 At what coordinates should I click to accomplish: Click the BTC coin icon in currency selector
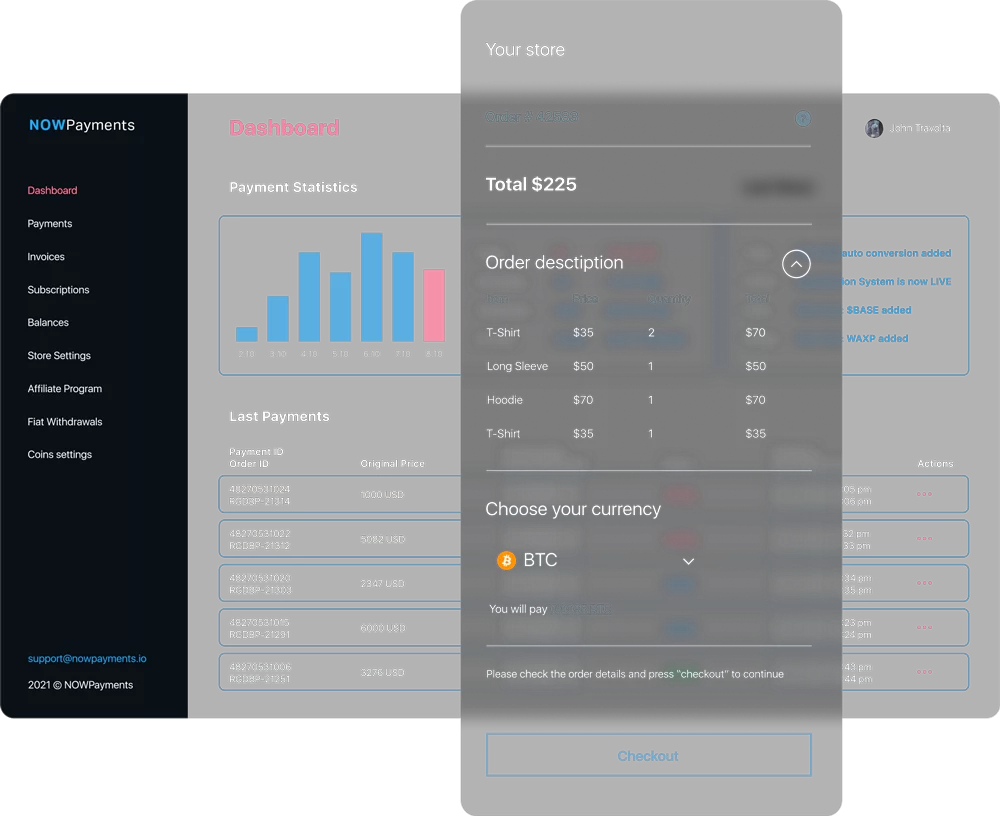[507, 561]
